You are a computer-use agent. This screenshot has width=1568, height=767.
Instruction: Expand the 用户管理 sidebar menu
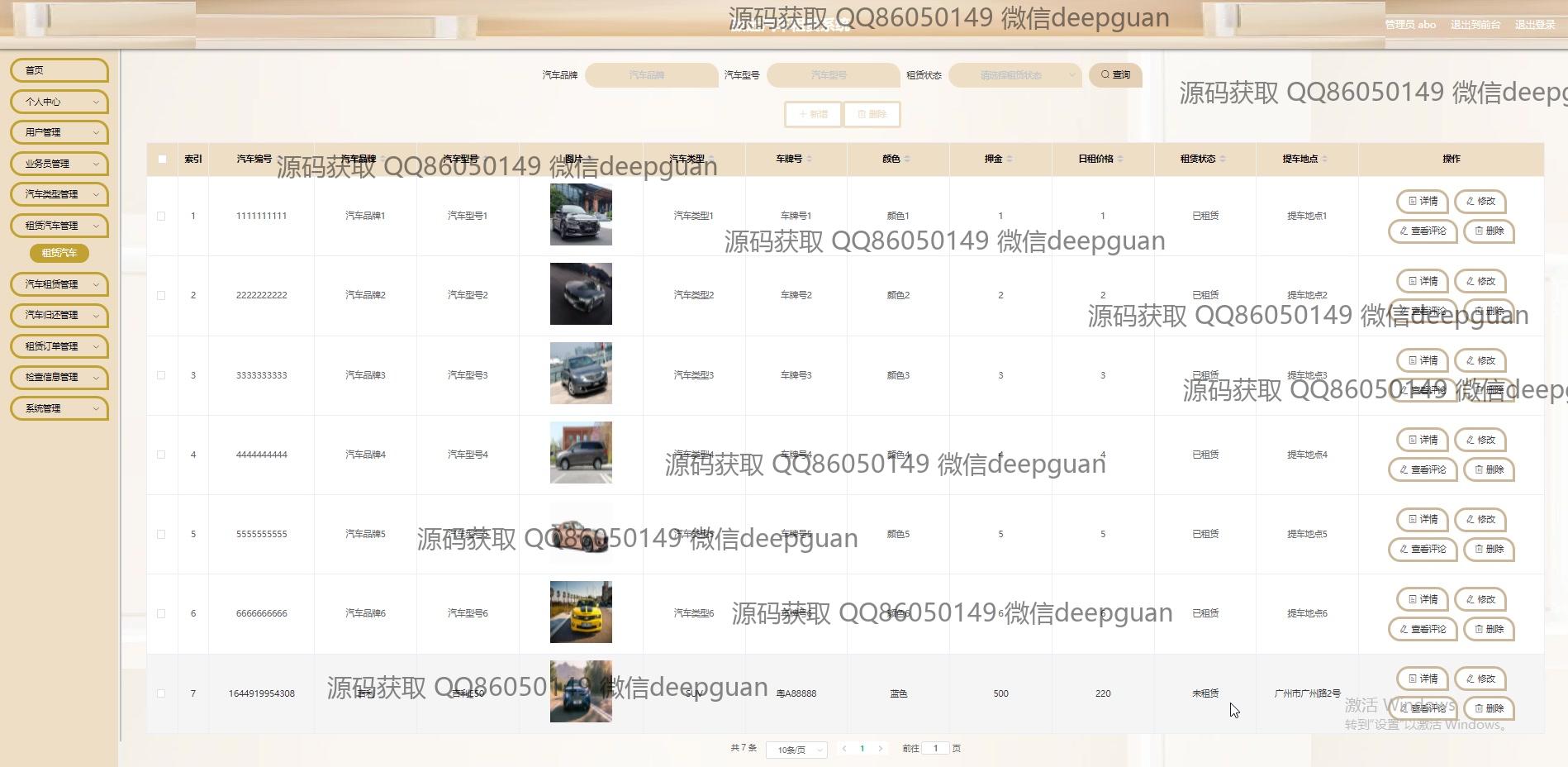(59, 132)
